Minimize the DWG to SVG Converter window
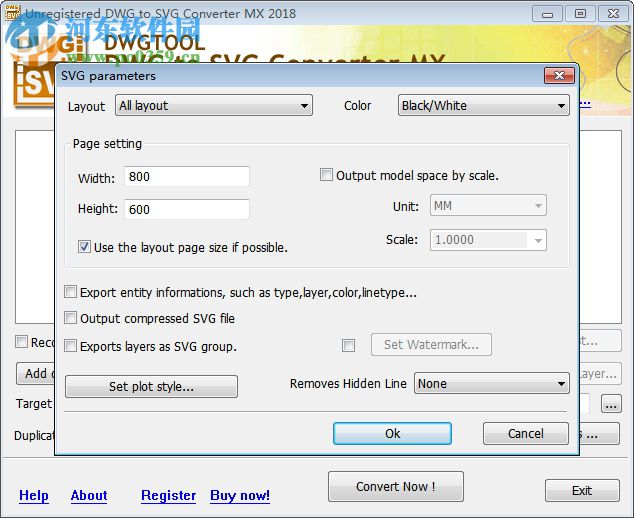634x518 pixels. tap(547, 14)
